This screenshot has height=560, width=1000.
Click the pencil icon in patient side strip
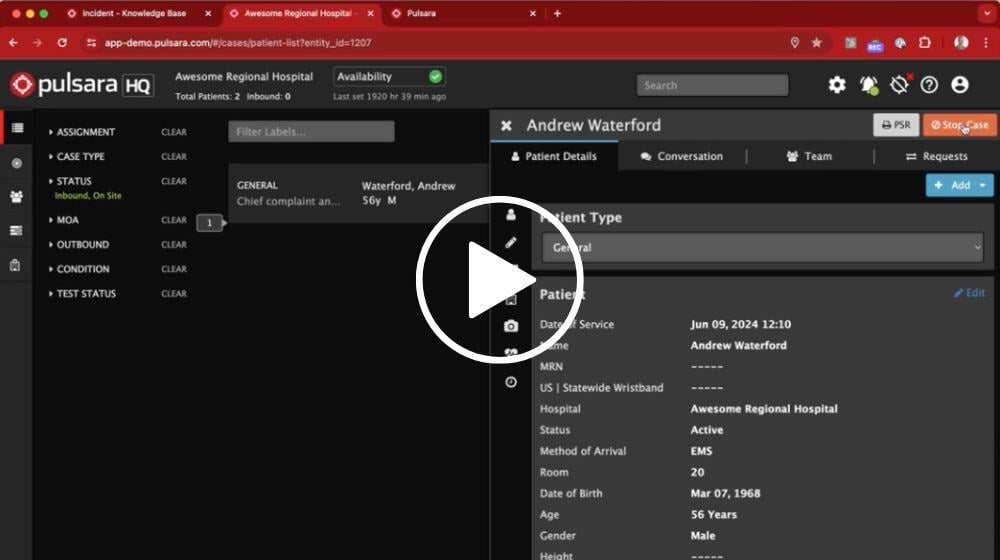(511, 242)
